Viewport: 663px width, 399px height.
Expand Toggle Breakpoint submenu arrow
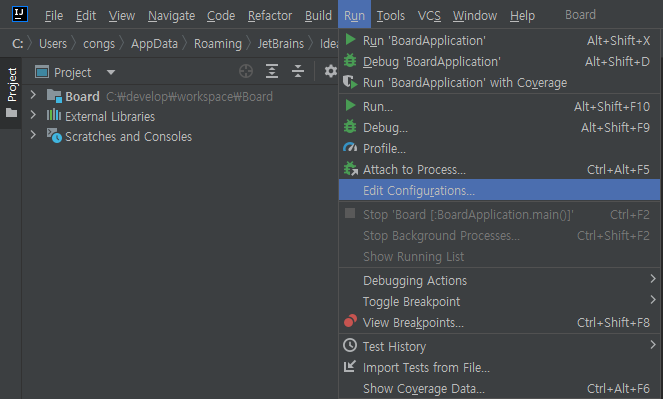tap(653, 300)
